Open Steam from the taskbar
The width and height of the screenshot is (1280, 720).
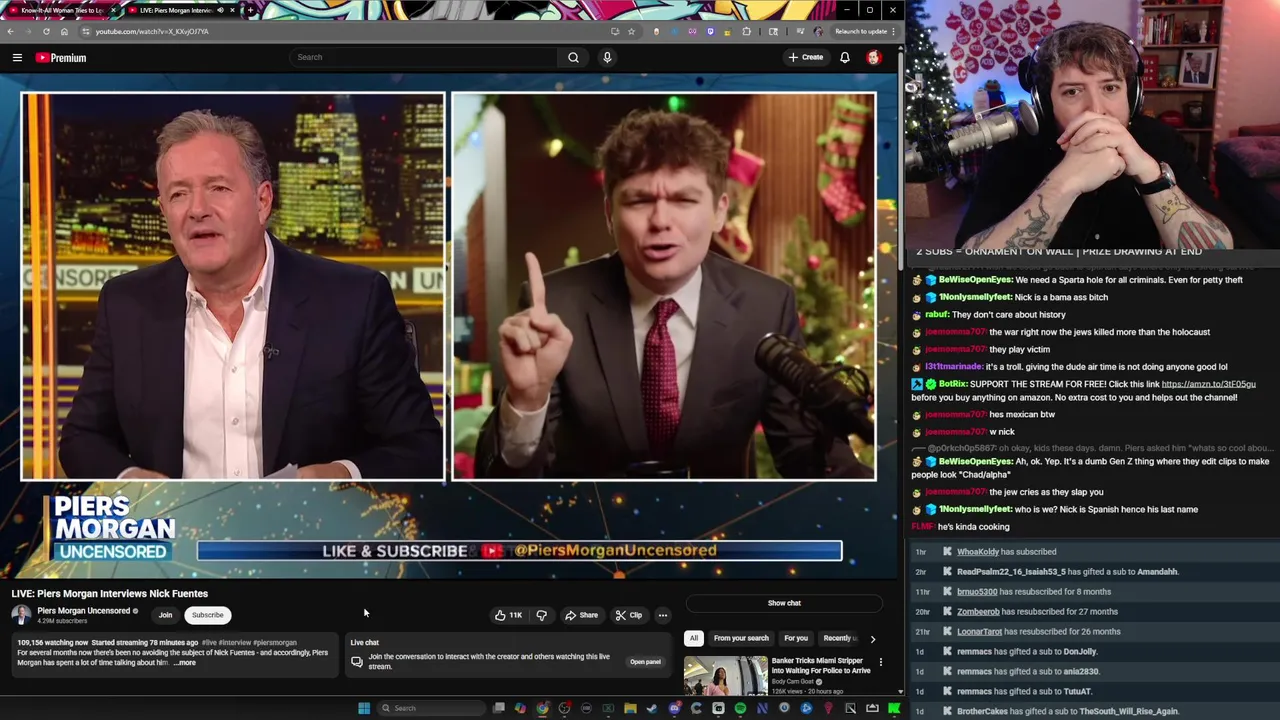[651, 708]
